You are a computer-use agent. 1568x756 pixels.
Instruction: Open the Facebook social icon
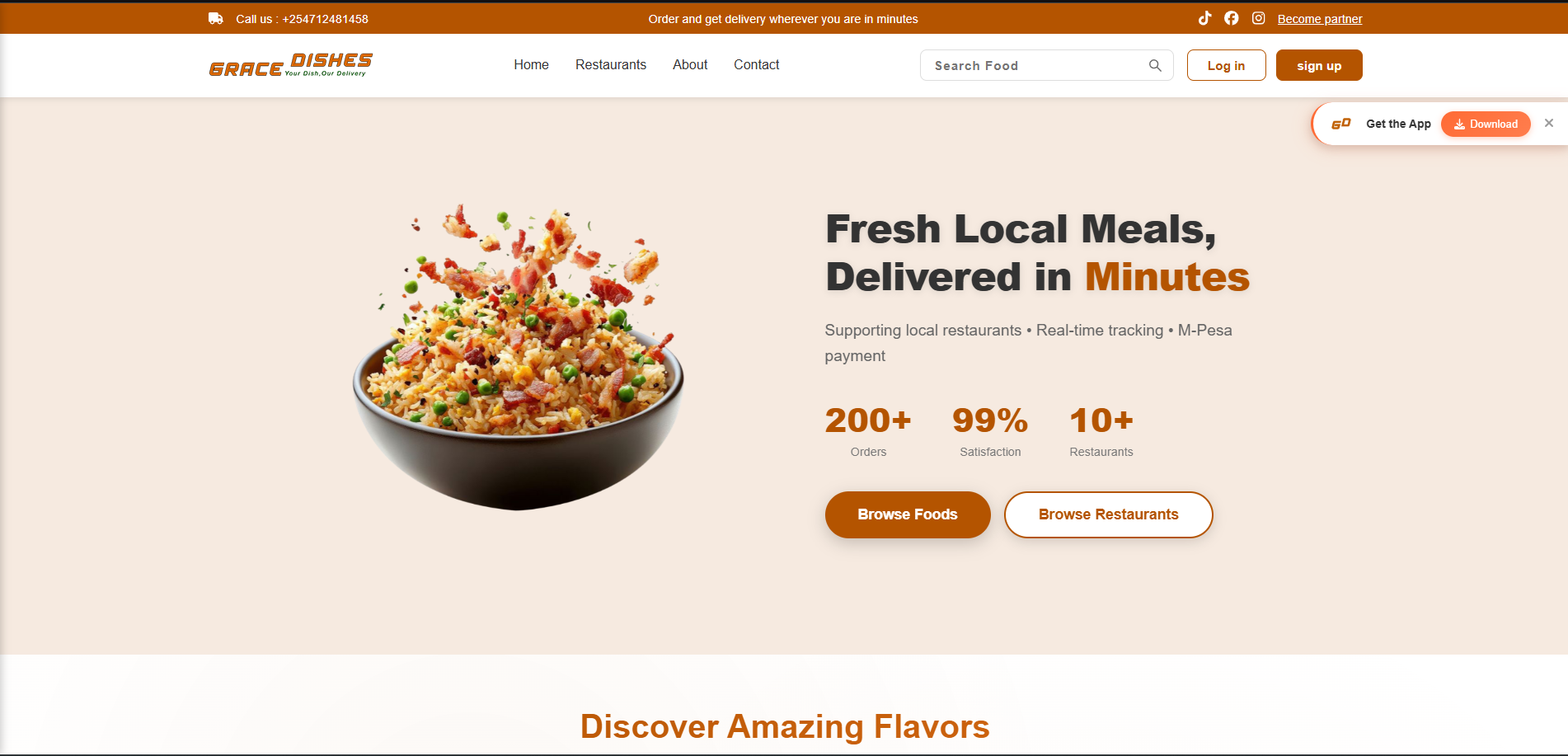[1232, 18]
